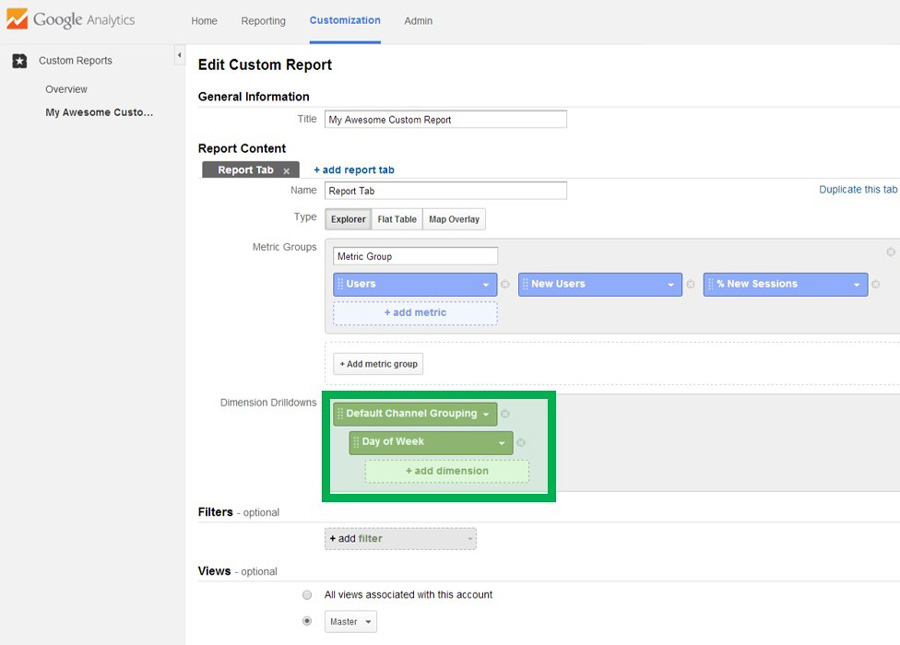This screenshot has width=900, height=645.
Task: Click the Google Analytics logo icon
Action: click(17, 20)
